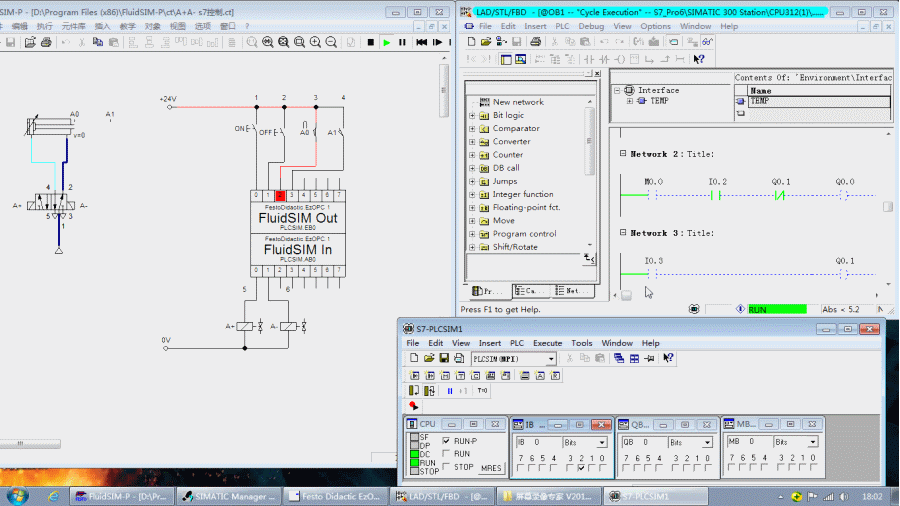Image resolution: width=900 pixels, height=506 pixels.
Task: Insert a timer window in PLCSIM
Action: click(460, 376)
